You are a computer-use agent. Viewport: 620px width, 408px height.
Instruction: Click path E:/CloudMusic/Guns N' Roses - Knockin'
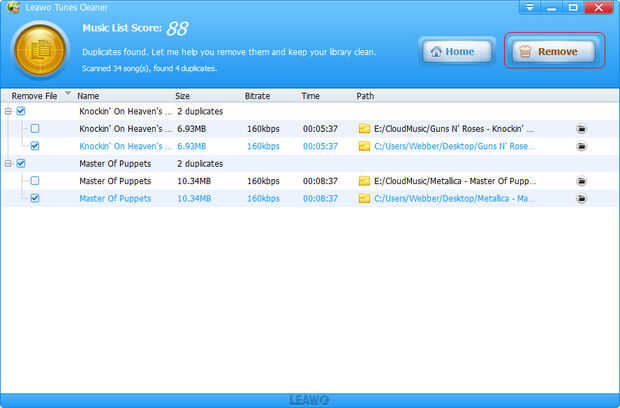tap(454, 129)
